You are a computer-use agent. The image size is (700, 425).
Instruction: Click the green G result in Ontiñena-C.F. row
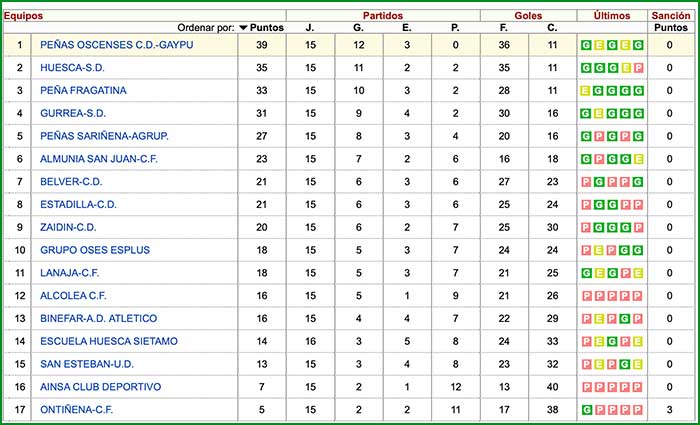[x=586, y=409]
